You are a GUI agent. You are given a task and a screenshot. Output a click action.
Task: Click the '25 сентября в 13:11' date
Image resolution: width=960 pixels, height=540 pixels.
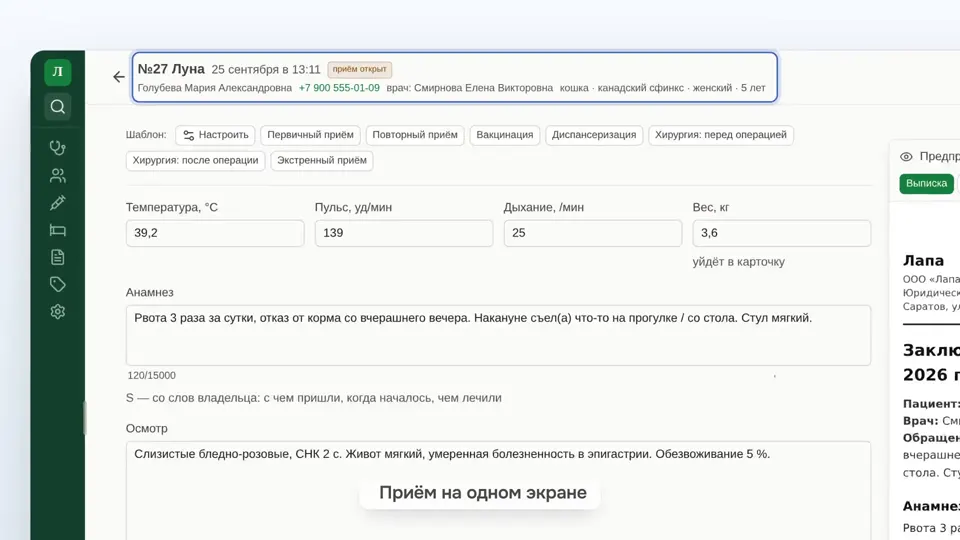pos(266,70)
